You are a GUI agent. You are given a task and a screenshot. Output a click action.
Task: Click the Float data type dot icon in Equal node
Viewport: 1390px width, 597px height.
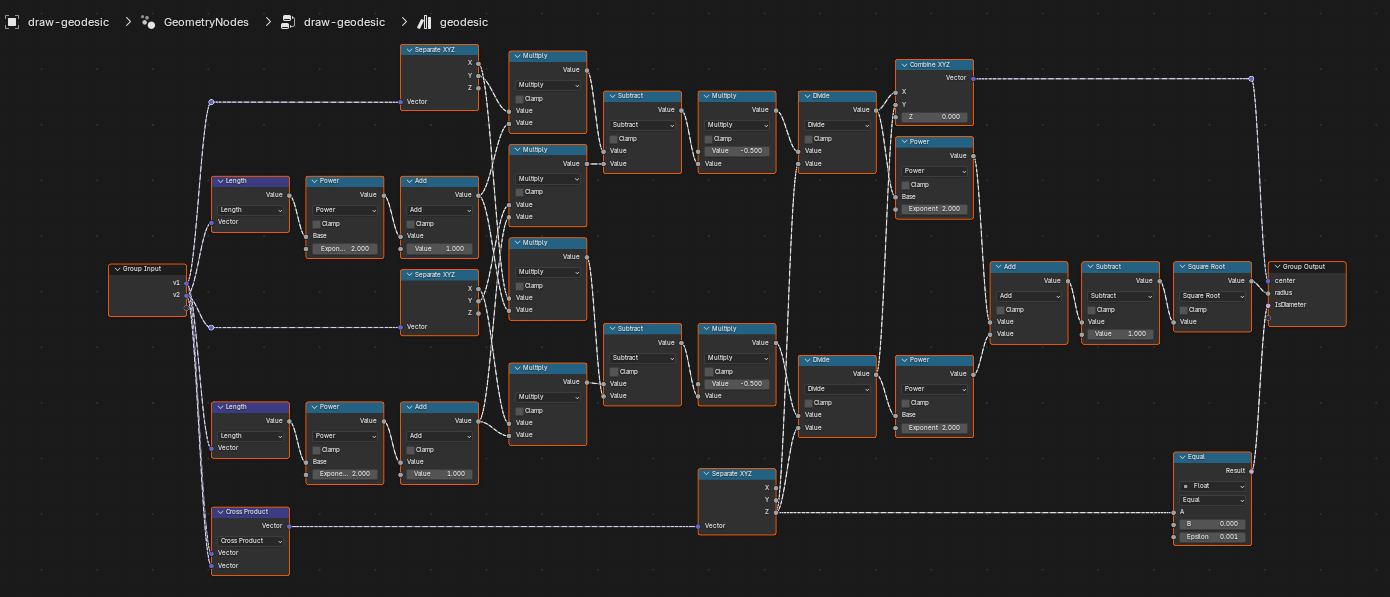(1185, 486)
